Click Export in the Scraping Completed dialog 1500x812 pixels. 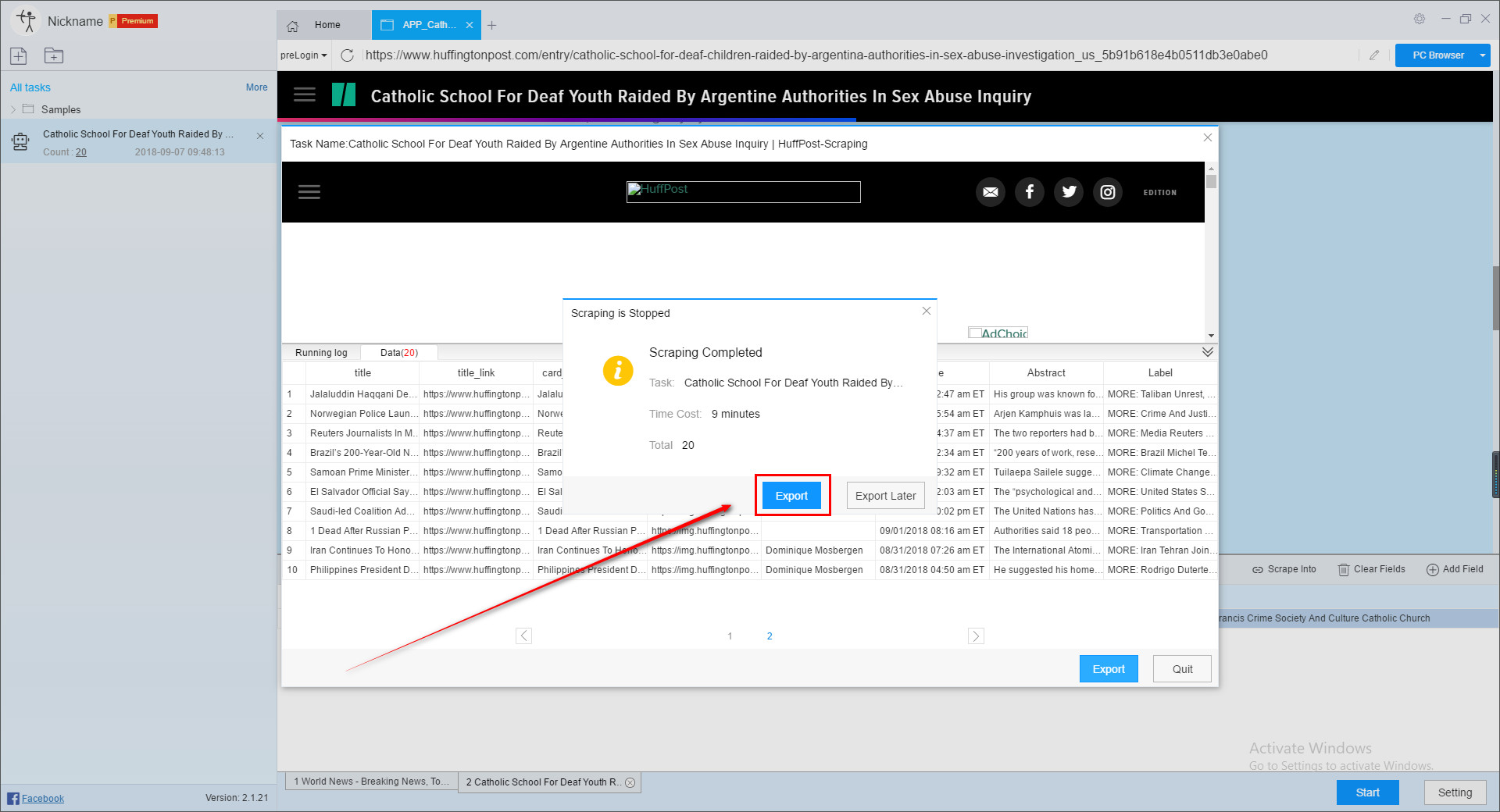[x=791, y=496]
